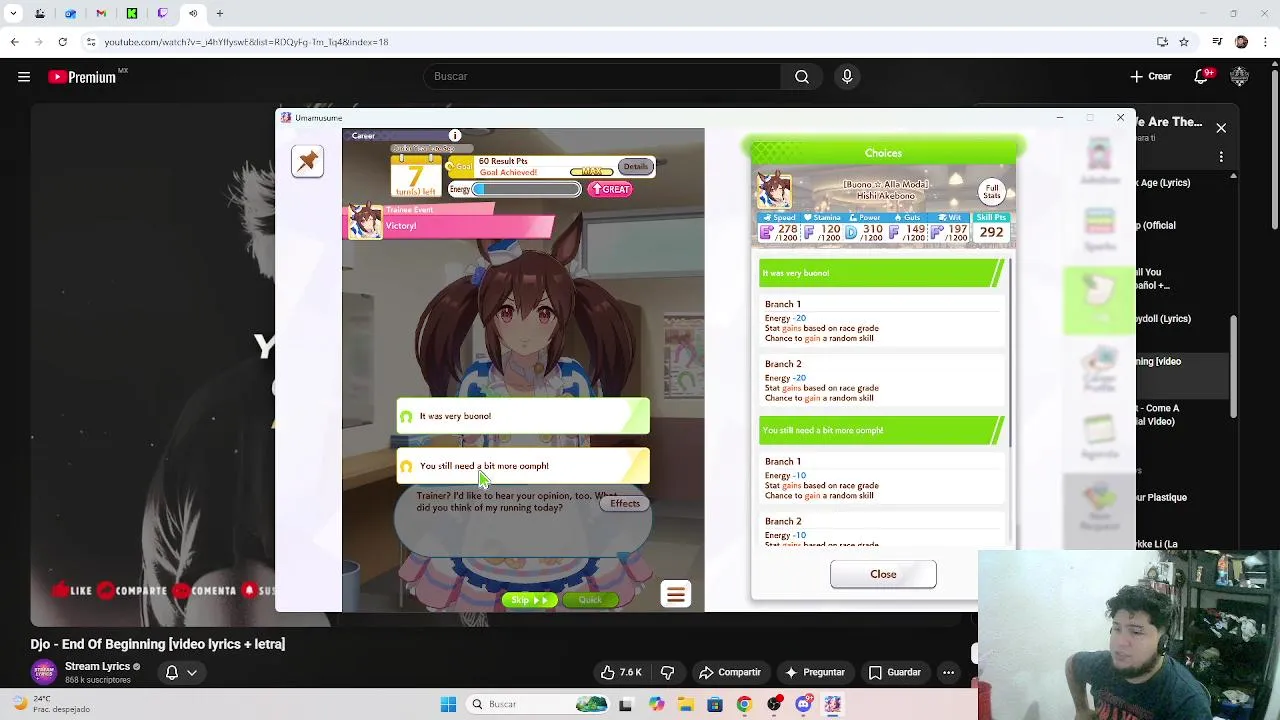Click the pin icon in Umamusume window
Image resolution: width=1280 pixels, height=720 pixels.
[308, 161]
